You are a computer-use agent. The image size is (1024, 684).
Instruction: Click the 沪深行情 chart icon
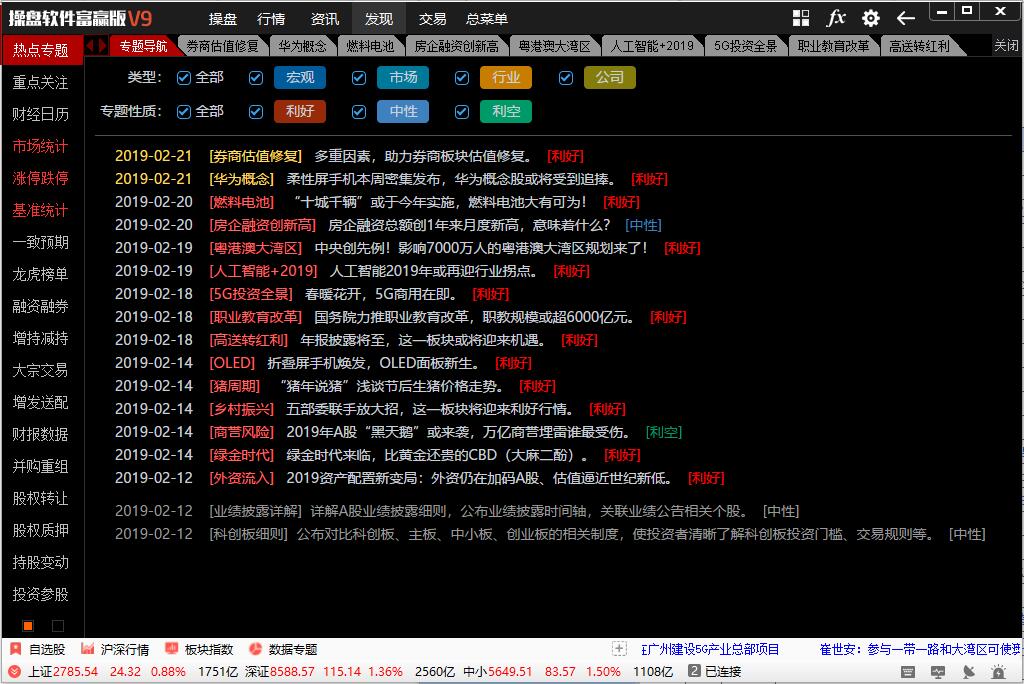tap(88, 649)
